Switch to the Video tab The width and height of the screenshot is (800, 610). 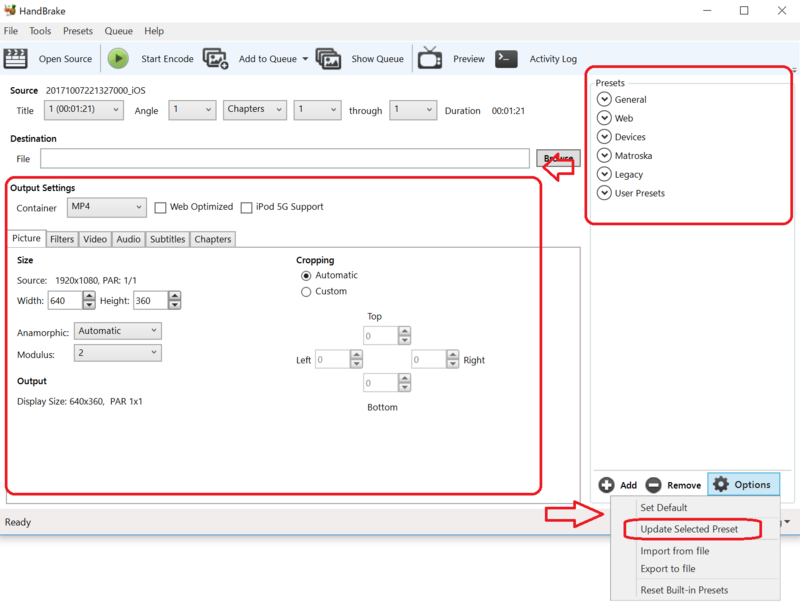tap(95, 239)
